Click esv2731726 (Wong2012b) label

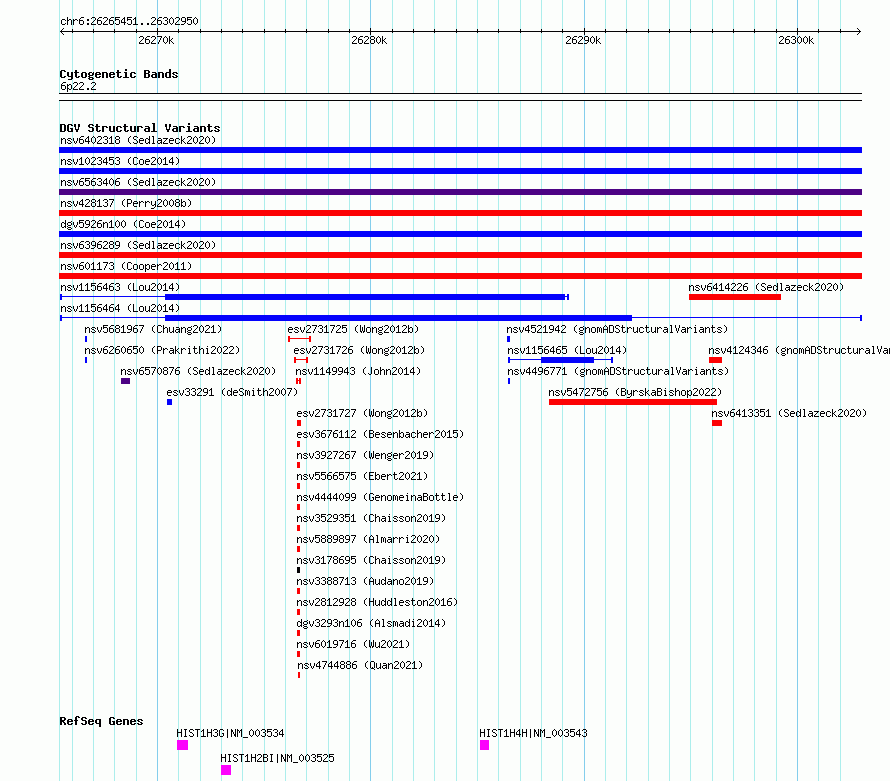pos(359,350)
